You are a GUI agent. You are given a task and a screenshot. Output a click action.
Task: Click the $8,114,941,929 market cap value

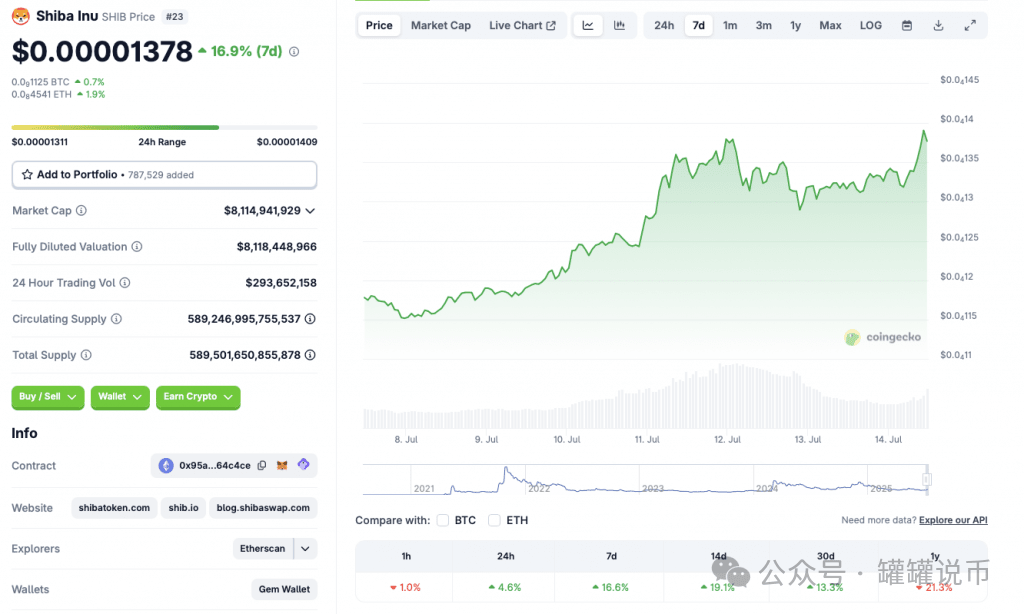tap(262, 210)
